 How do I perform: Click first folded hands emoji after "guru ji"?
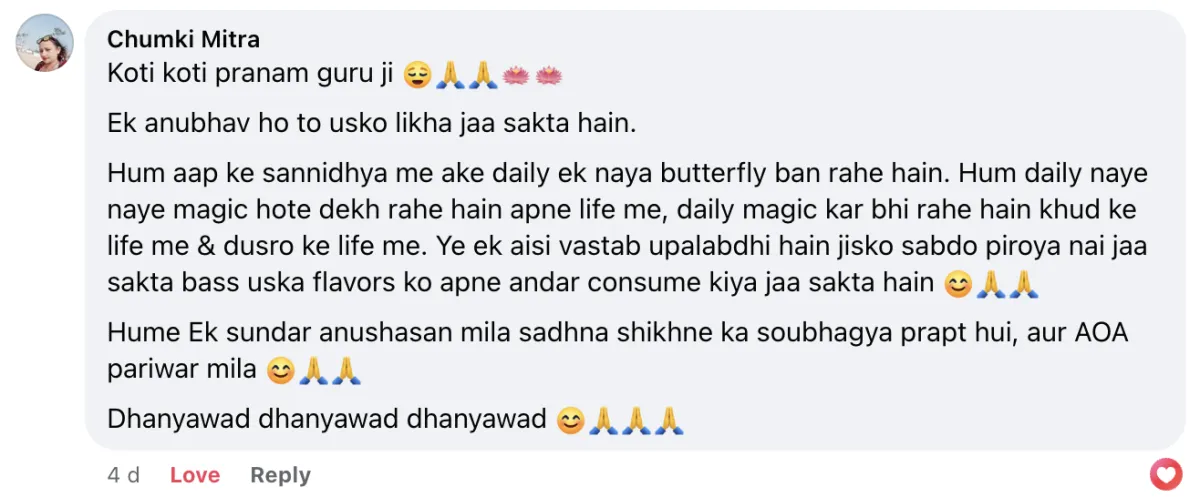[x=450, y=74]
